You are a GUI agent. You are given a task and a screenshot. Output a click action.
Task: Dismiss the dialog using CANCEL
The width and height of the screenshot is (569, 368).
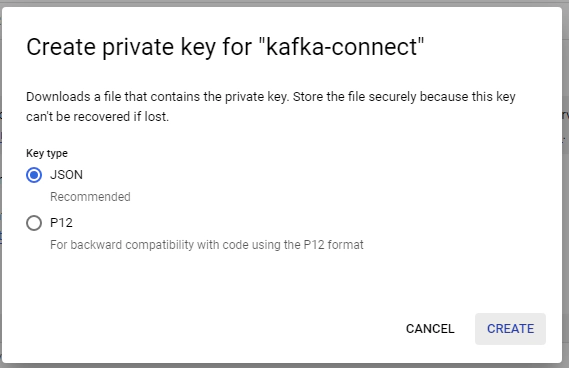pos(430,329)
